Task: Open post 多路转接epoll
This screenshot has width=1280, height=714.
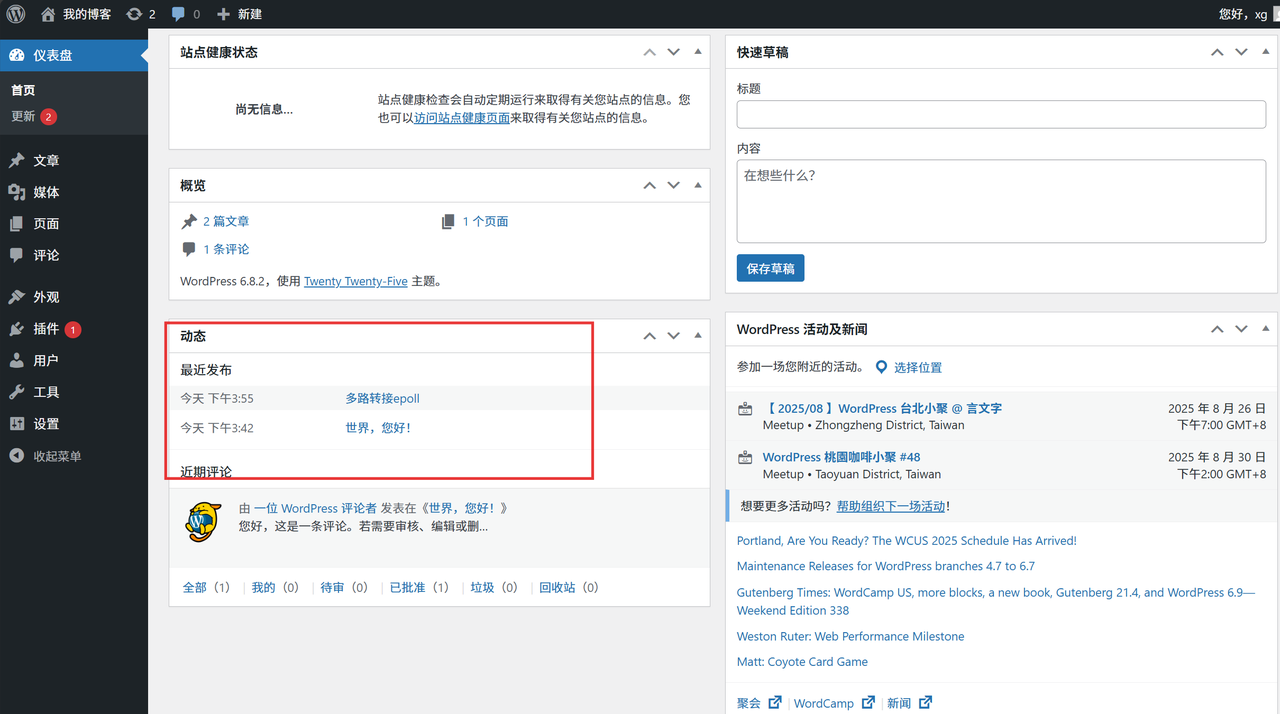Action: 382,398
